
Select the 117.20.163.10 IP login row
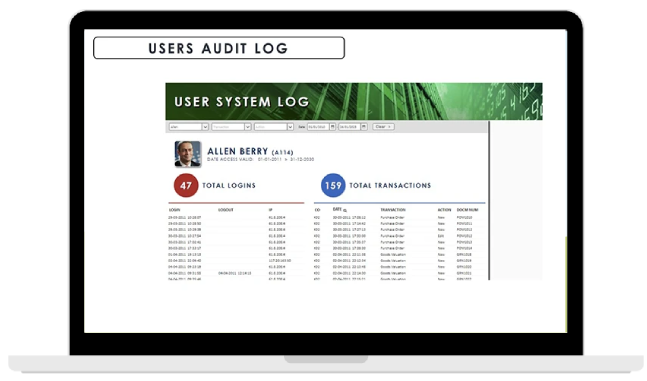(236, 261)
